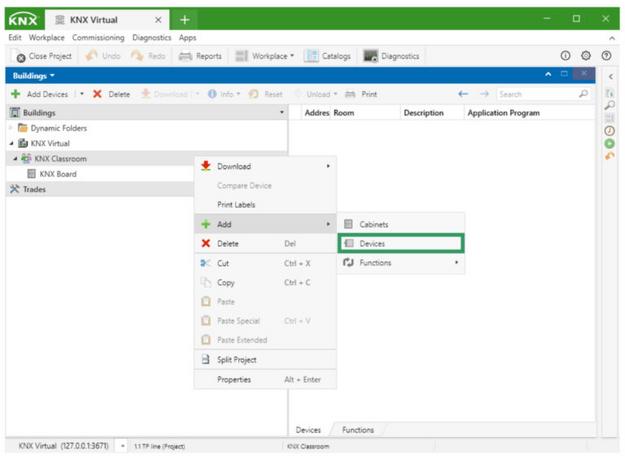Switch to the Functions tab at bottom

click(x=358, y=430)
